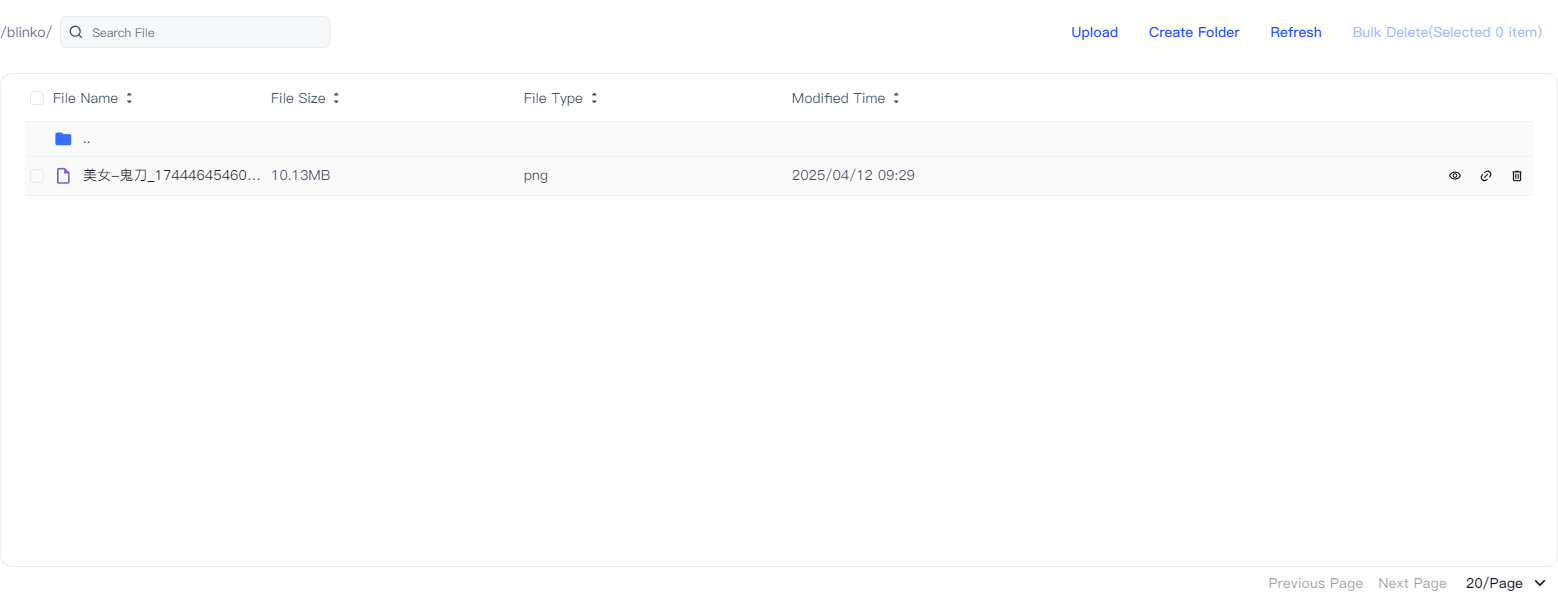
Task: Click Bulk Delete selected items
Action: coord(1447,32)
